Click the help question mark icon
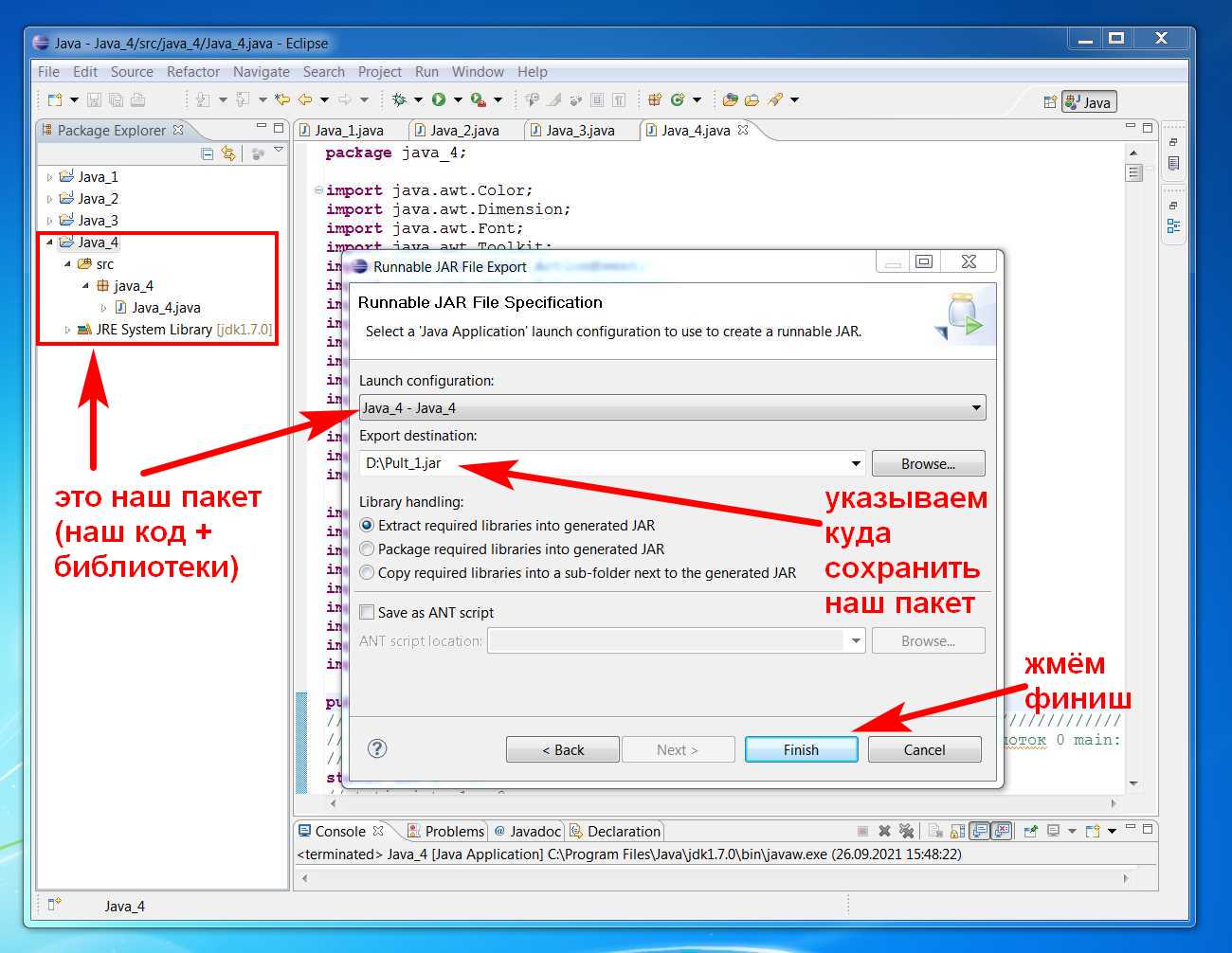This screenshot has width=1232, height=953. coord(377,748)
